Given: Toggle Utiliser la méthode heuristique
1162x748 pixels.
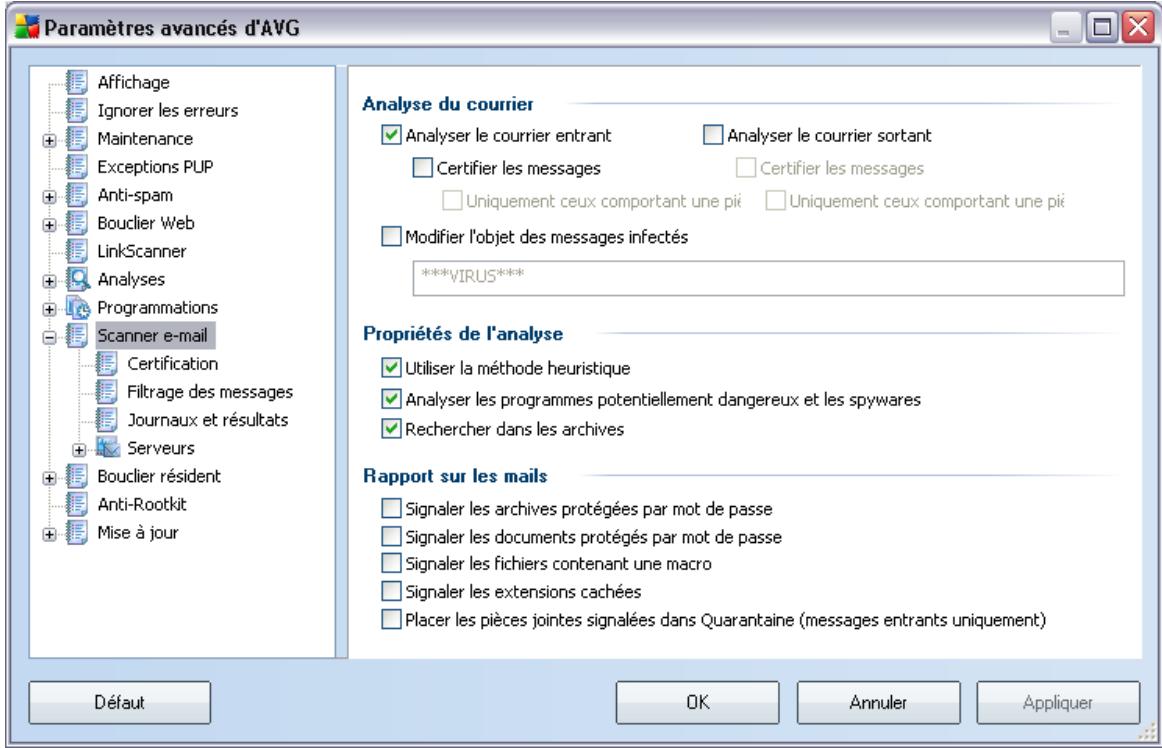Looking at the screenshot, I should coord(391,368).
